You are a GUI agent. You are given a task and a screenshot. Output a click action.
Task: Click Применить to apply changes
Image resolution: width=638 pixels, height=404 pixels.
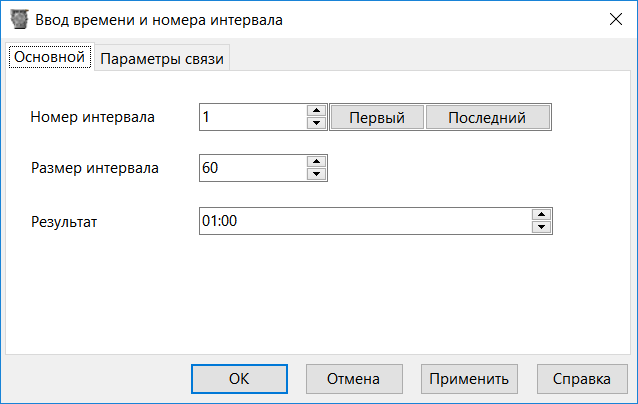pyautogui.click(x=469, y=379)
